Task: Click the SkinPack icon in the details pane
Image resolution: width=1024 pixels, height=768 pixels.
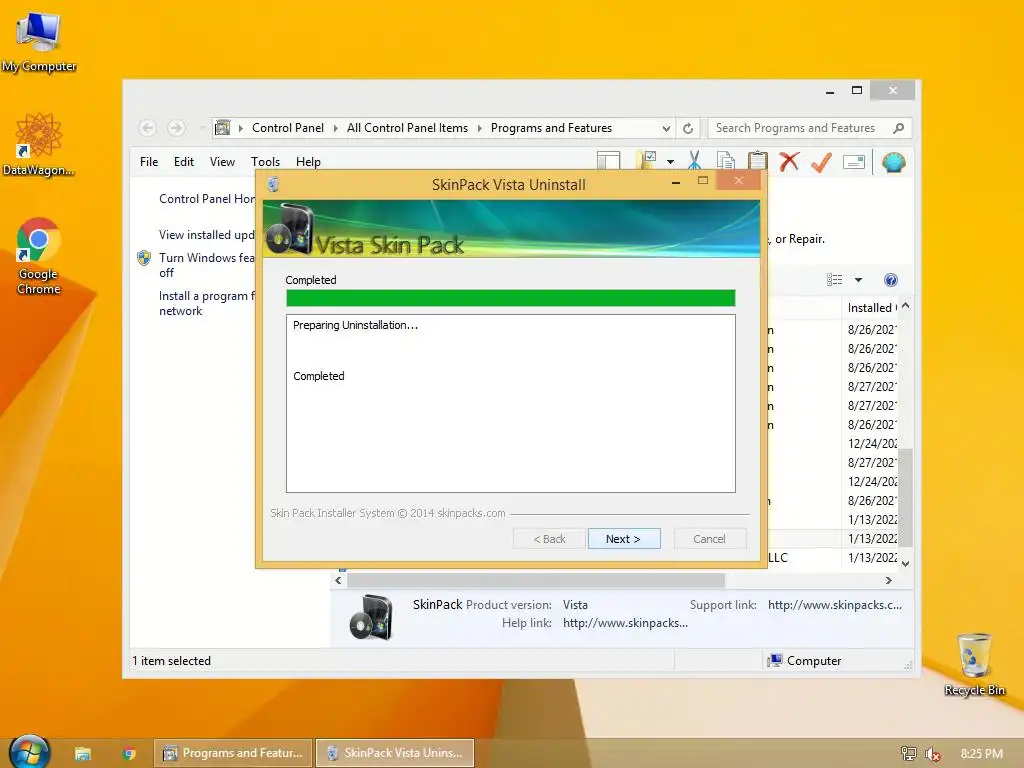Action: click(x=371, y=617)
